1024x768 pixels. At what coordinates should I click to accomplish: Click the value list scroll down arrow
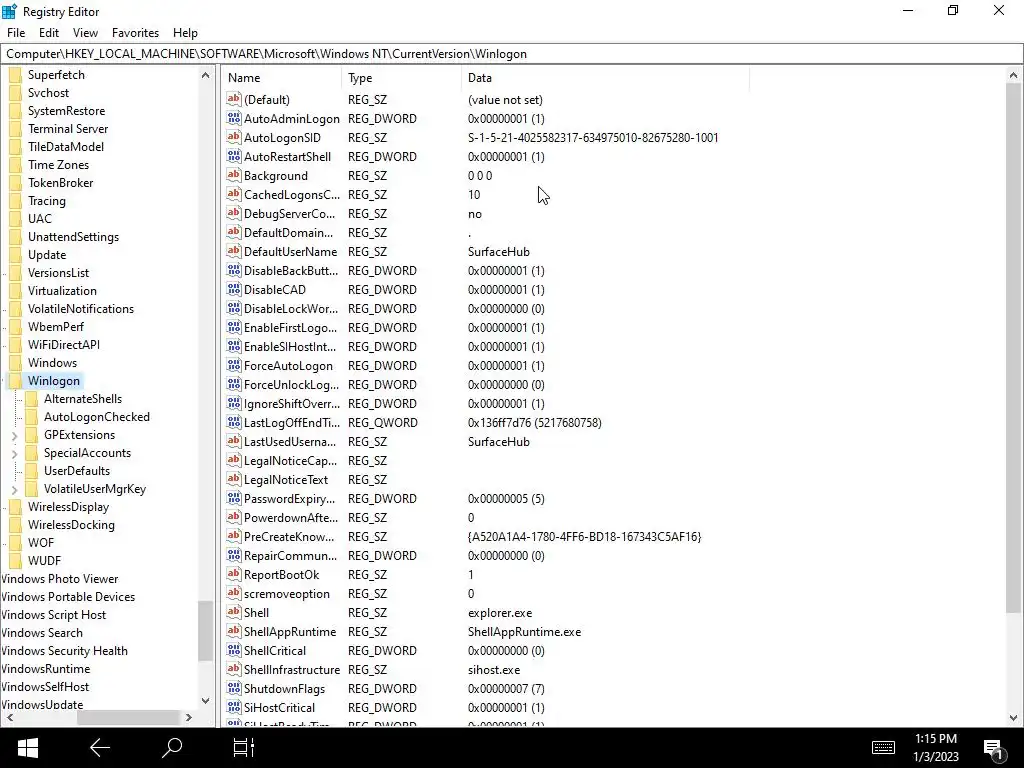tap(1013, 718)
